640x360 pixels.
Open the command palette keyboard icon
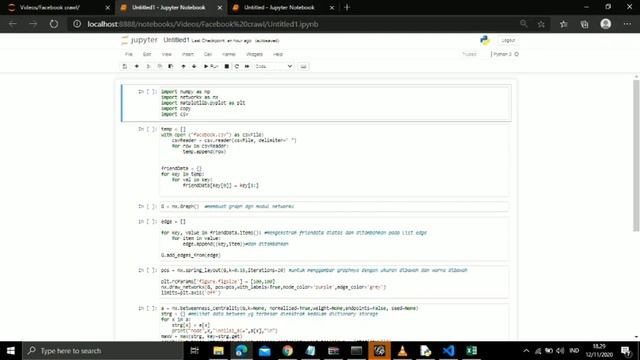click(303, 66)
